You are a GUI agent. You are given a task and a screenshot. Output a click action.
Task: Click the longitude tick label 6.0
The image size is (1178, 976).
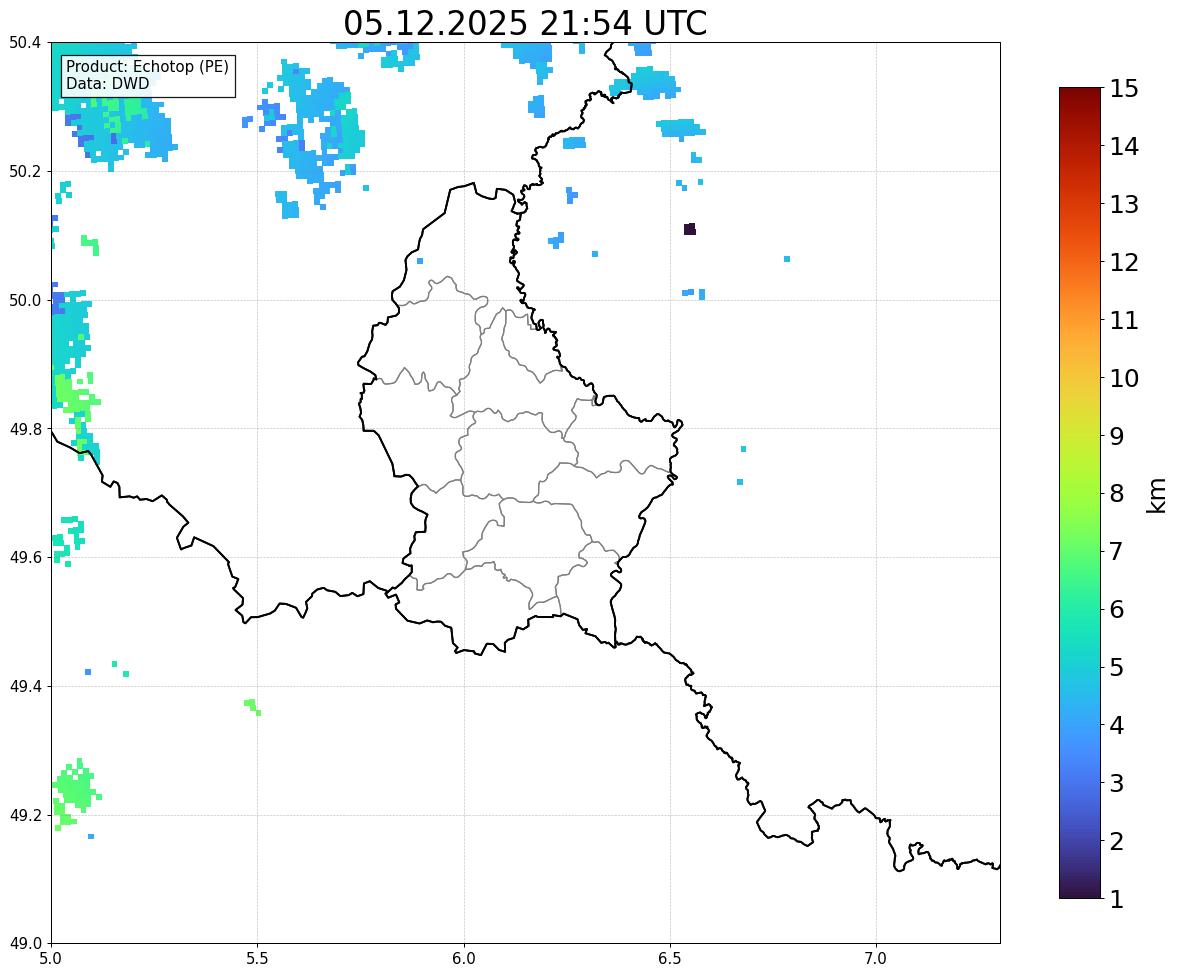(464, 959)
